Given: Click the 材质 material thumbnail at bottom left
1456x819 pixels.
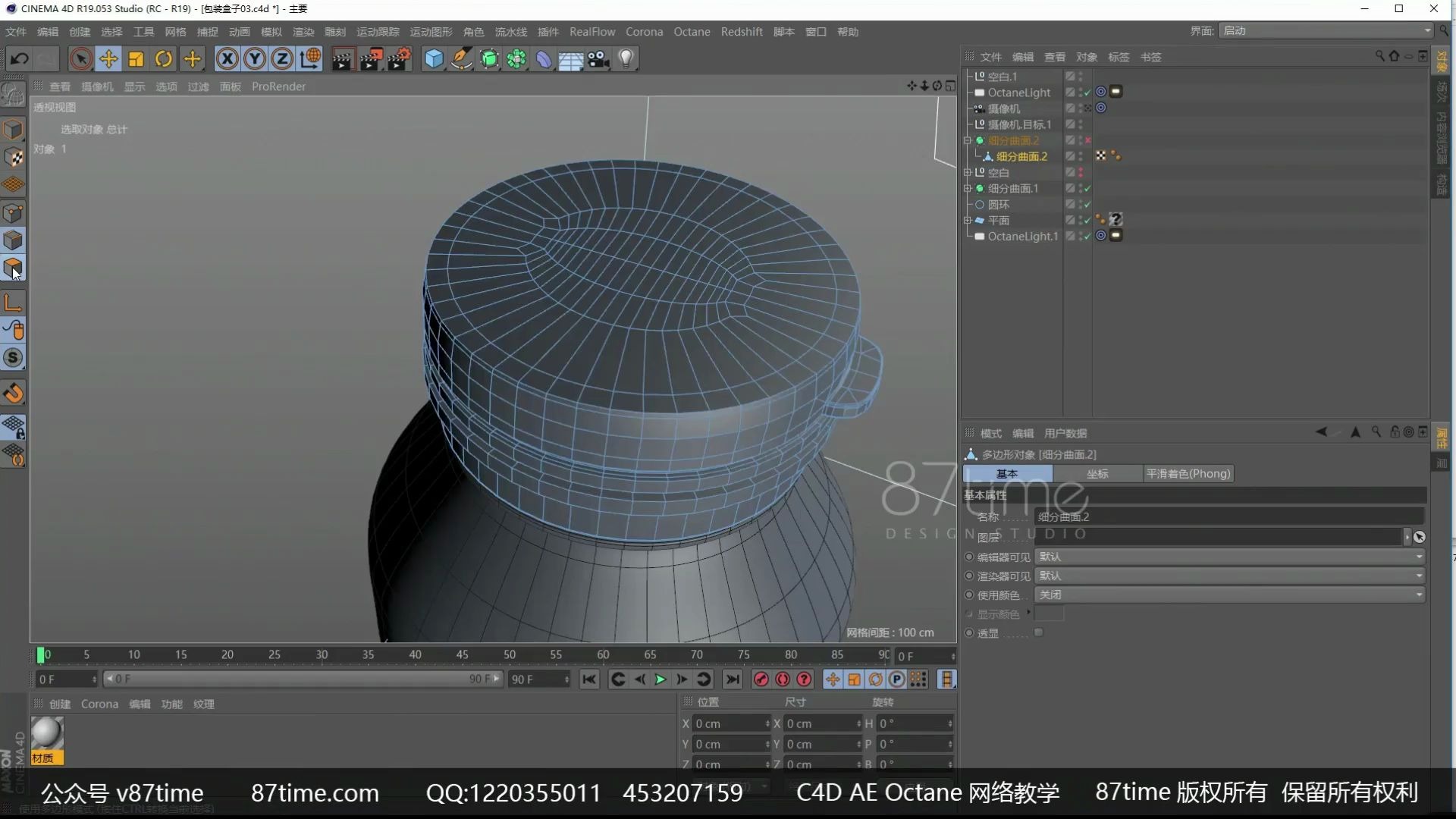Looking at the screenshot, I should click(x=46, y=733).
